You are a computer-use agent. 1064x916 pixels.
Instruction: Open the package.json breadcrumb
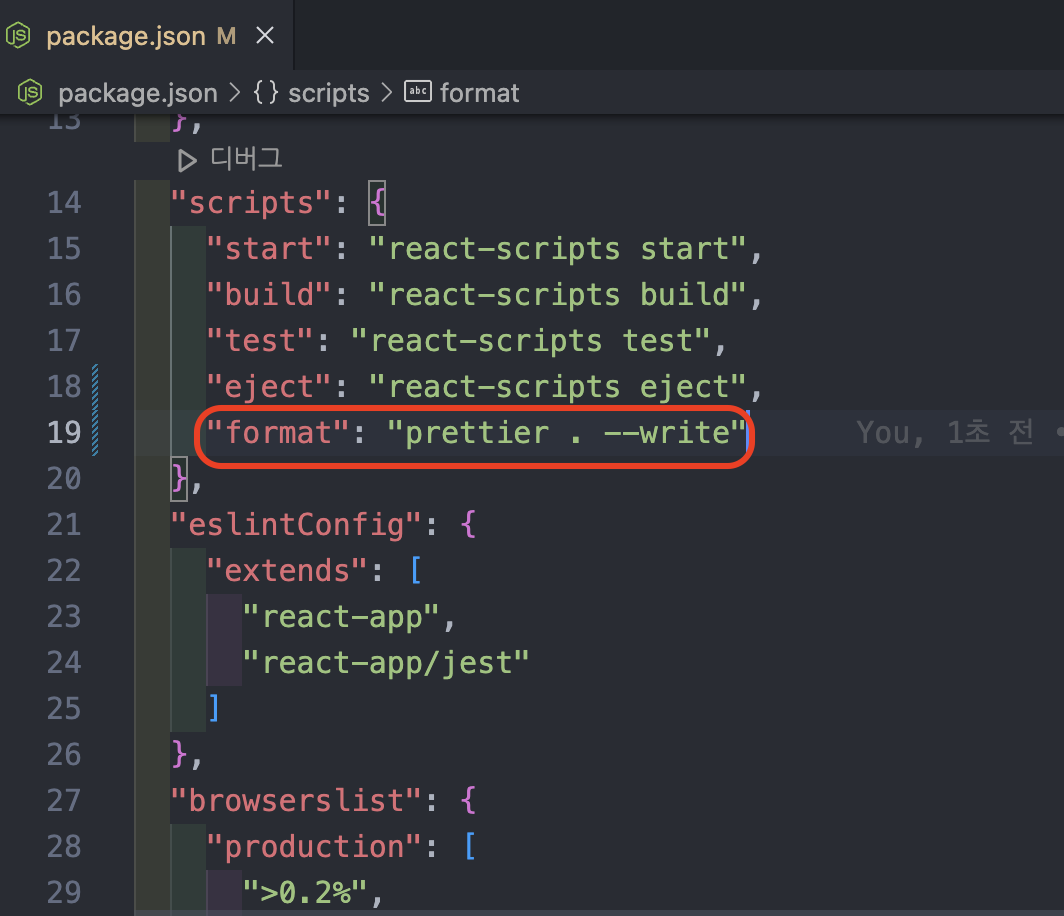pos(138,93)
